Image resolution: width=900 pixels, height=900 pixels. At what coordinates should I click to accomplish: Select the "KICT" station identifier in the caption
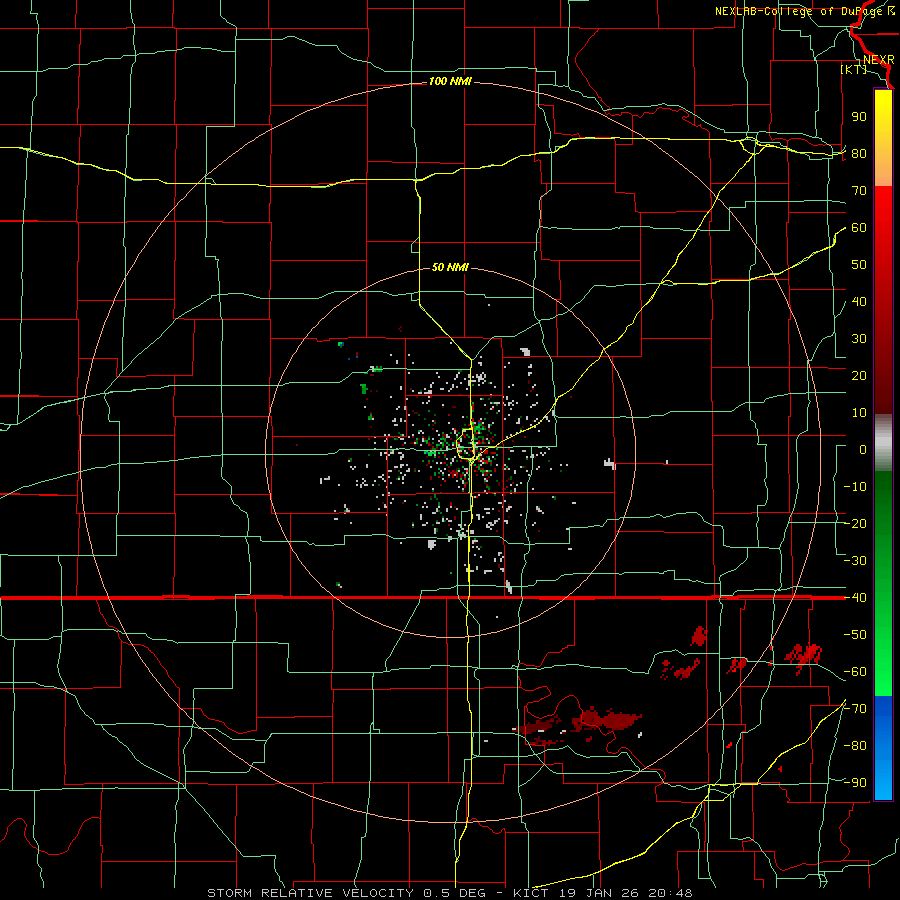(530, 893)
